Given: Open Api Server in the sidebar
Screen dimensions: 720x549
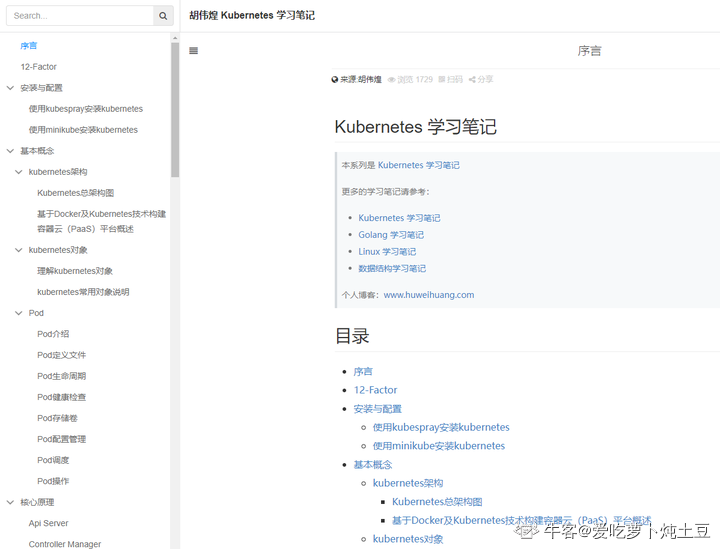Looking at the screenshot, I should pyautogui.click(x=48, y=523).
